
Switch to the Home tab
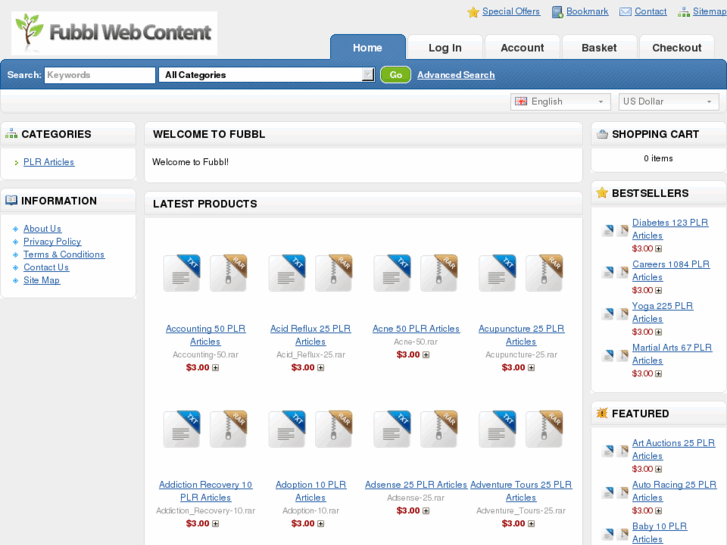click(x=368, y=48)
